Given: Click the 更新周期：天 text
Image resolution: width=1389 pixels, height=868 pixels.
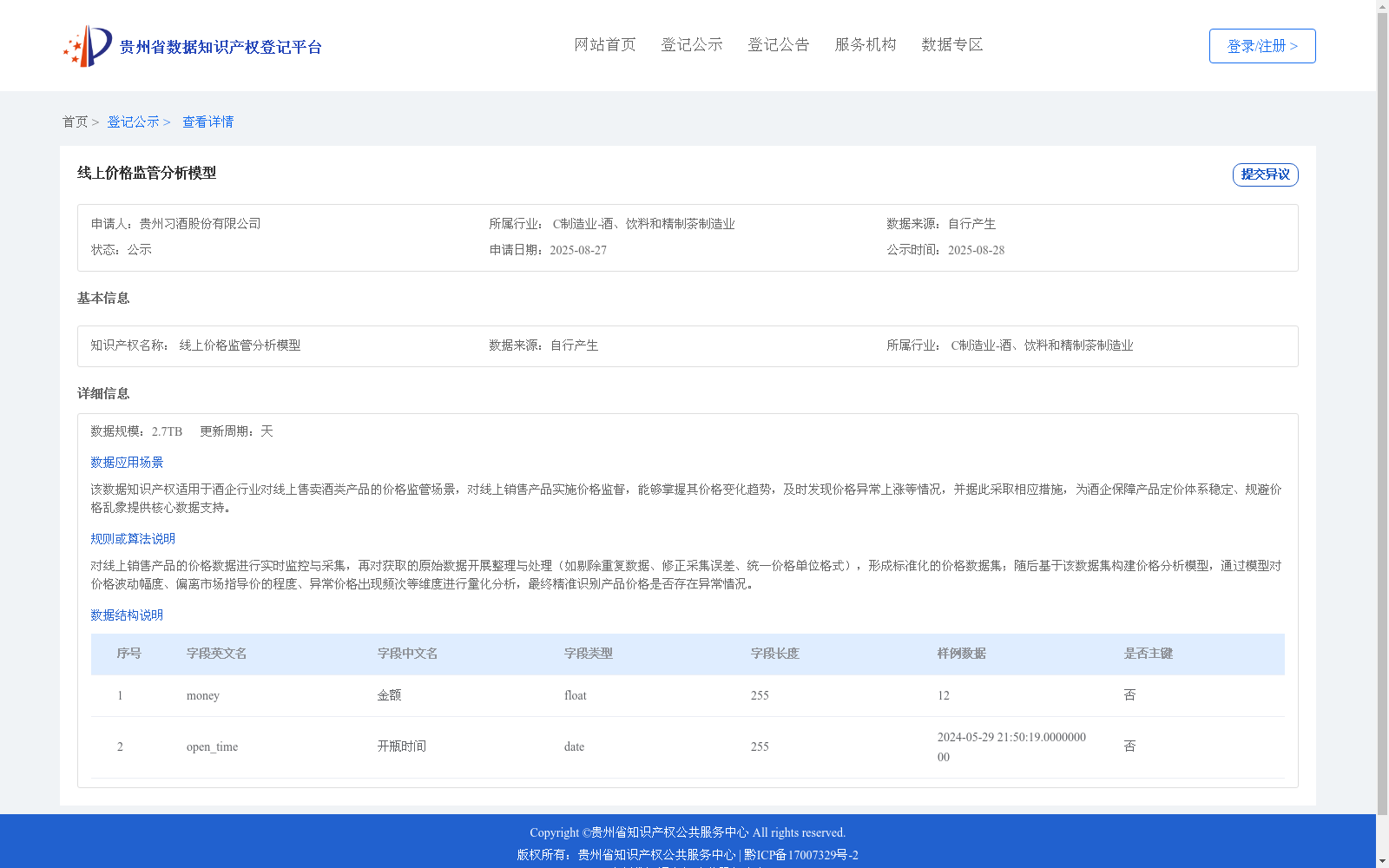Looking at the screenshot, I should point(237,431).
